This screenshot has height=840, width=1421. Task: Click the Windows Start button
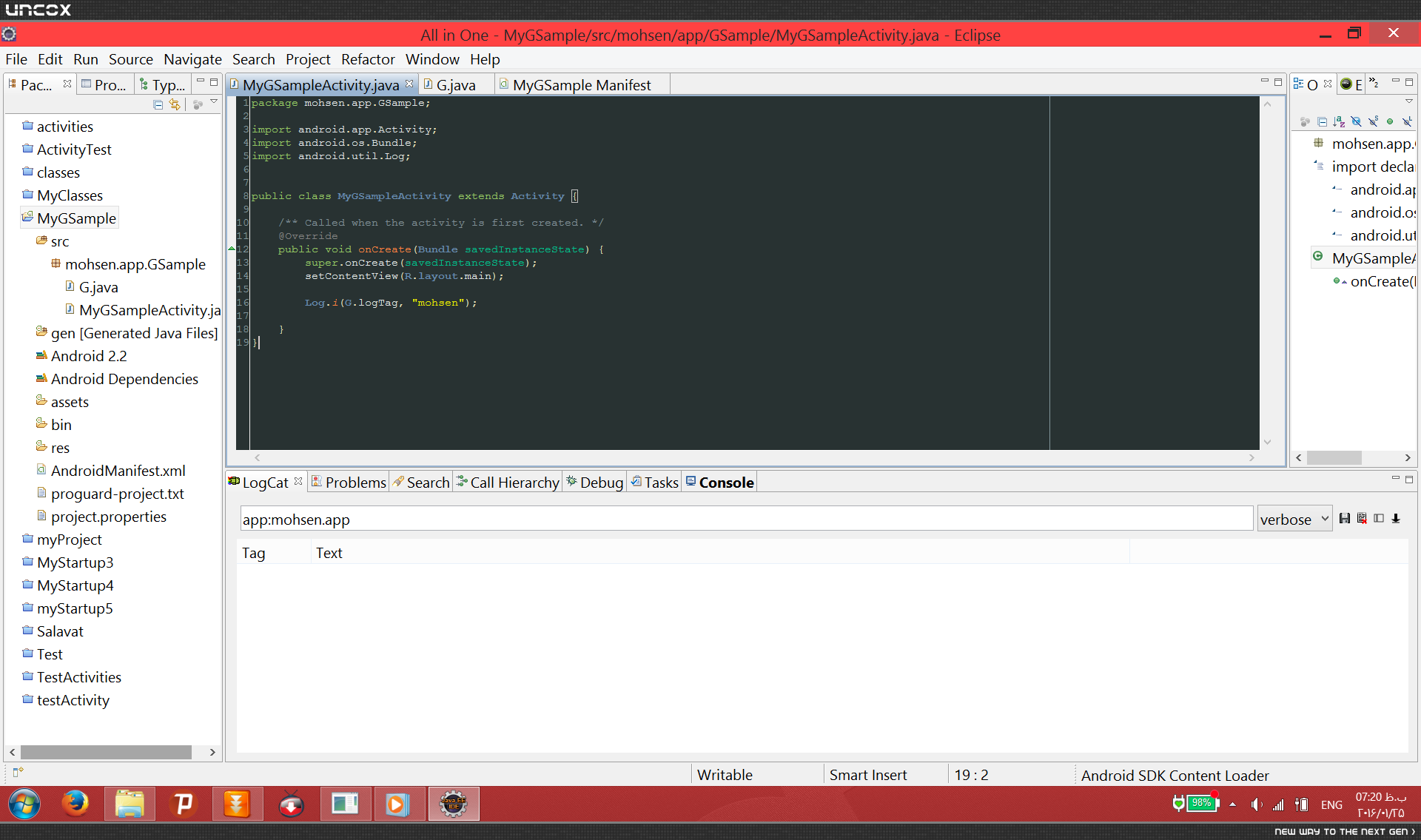pyautogui.click(x=24, y=804)
